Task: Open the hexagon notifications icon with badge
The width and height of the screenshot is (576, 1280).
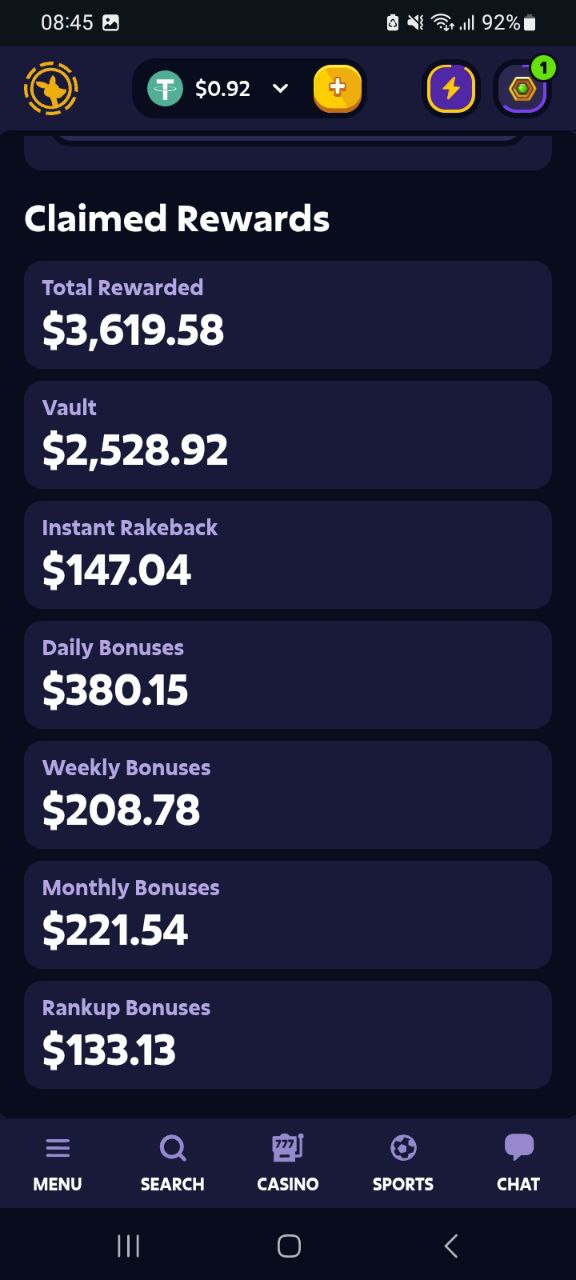Action: (x=523, y=89)
